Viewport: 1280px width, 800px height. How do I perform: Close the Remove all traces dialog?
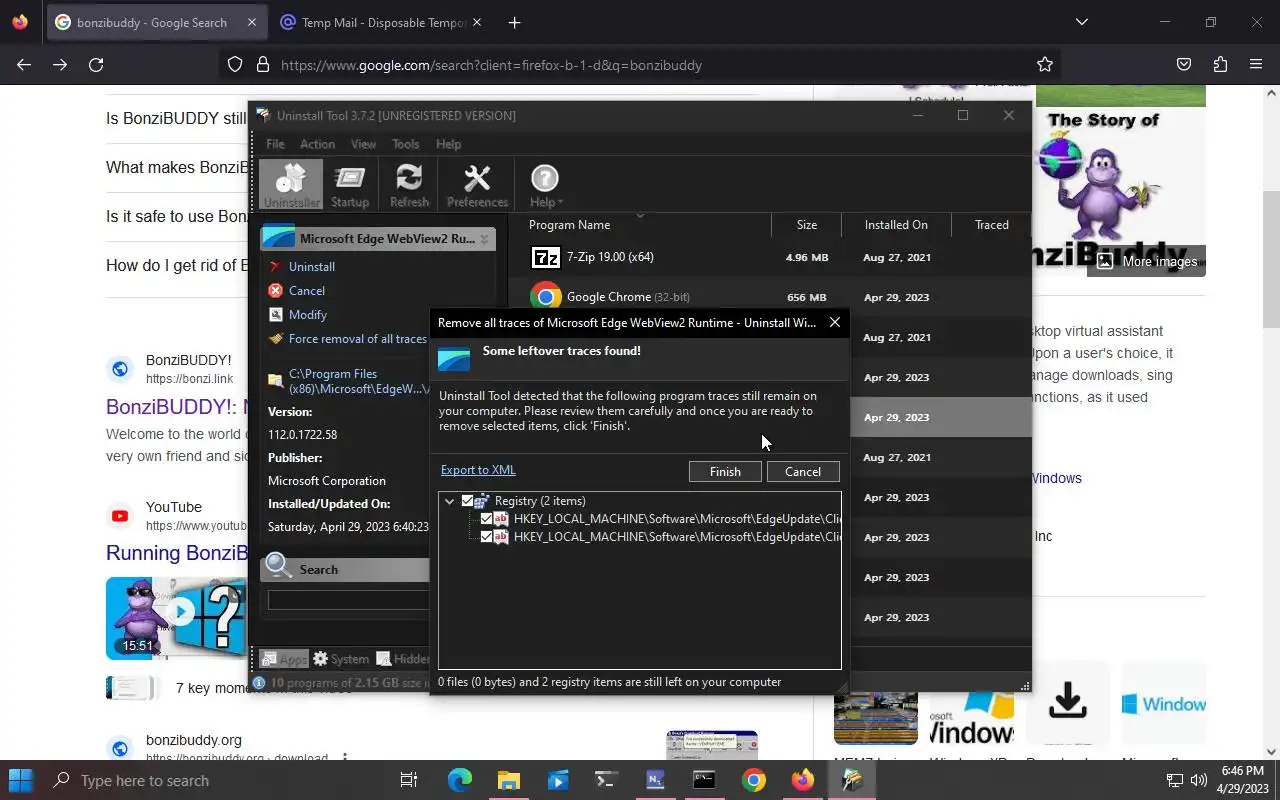(x=834, y=322)
